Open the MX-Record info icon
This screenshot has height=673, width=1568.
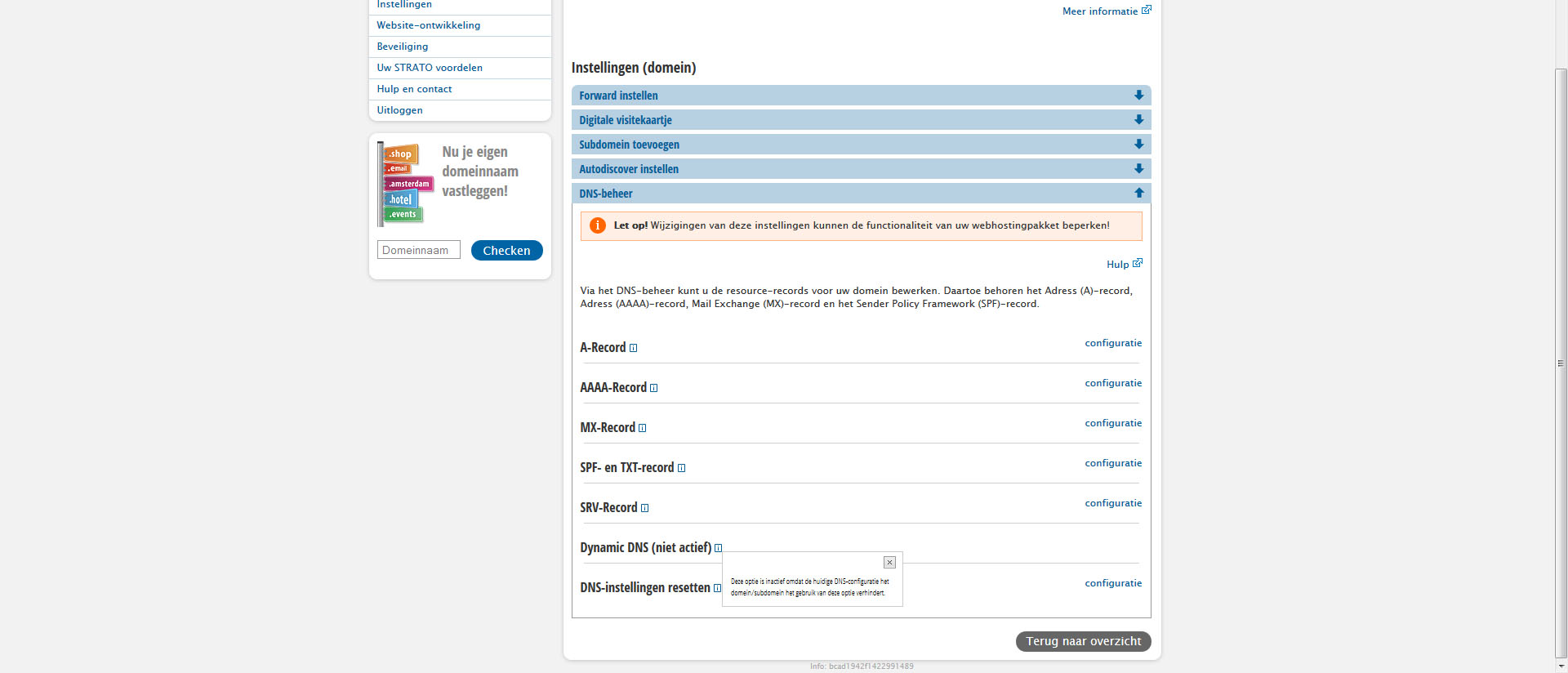(x=642, y=428)
